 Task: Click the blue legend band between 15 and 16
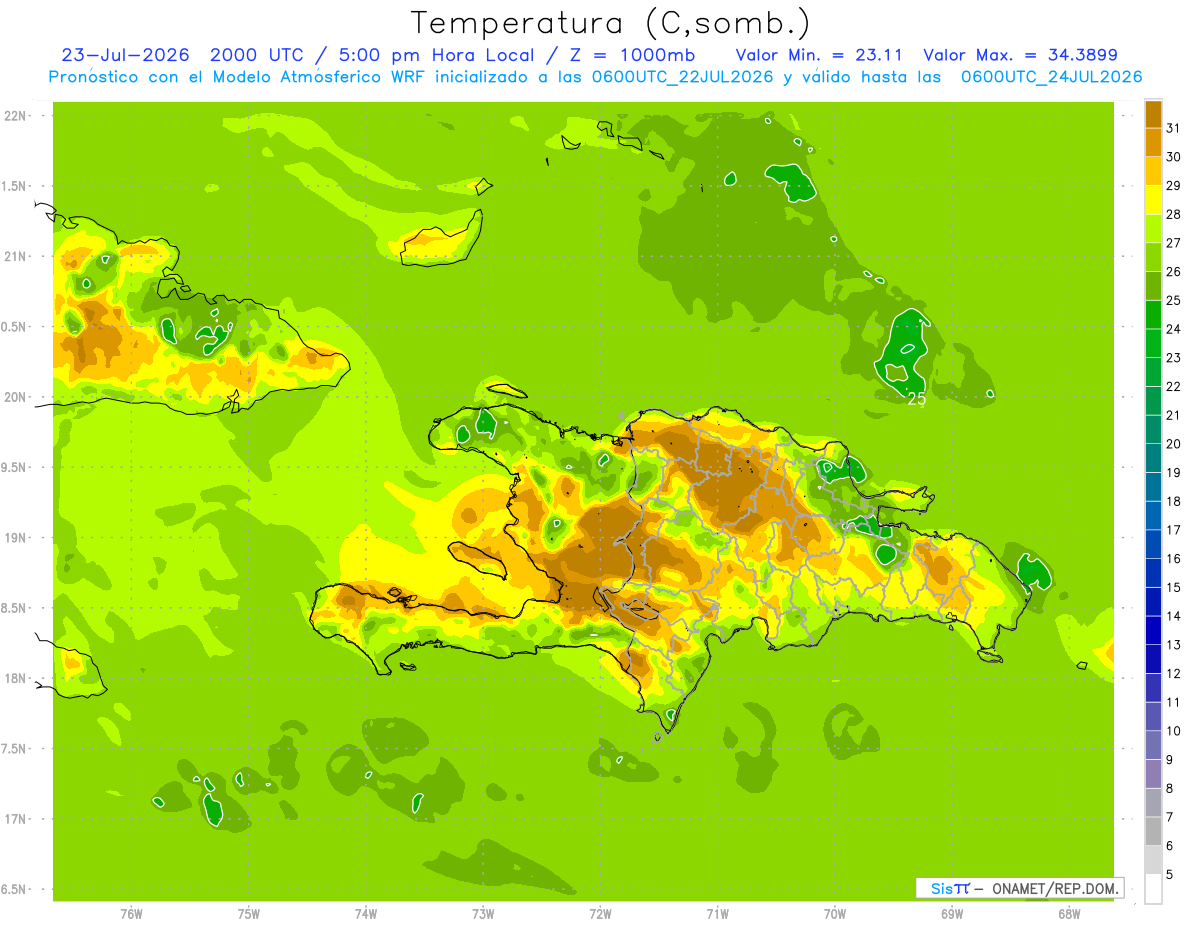(1153, 573)
